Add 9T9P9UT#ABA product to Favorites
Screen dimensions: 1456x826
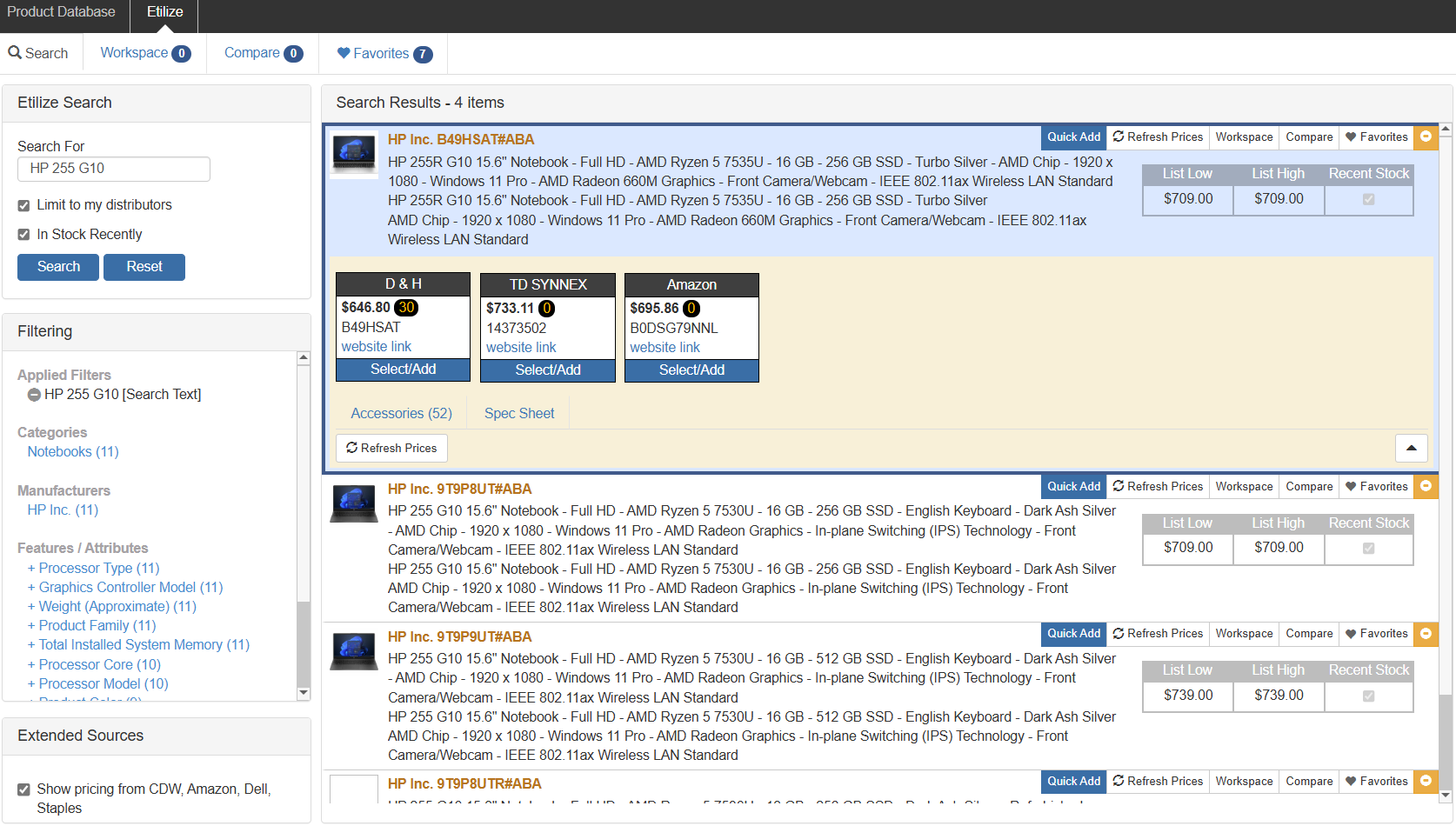(x=1376, y=634)
